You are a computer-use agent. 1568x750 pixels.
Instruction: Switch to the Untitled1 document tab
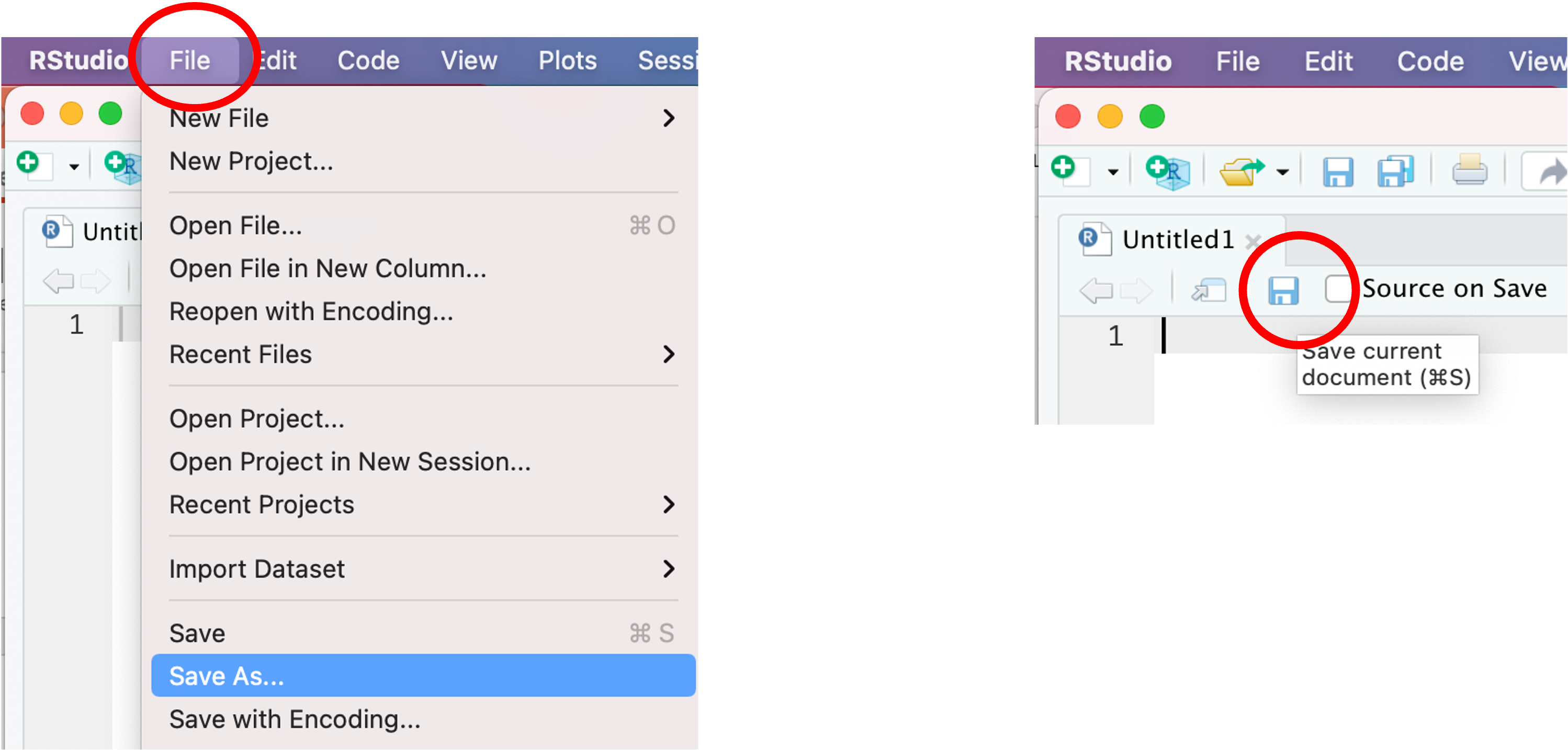[x=1177, y=240]
